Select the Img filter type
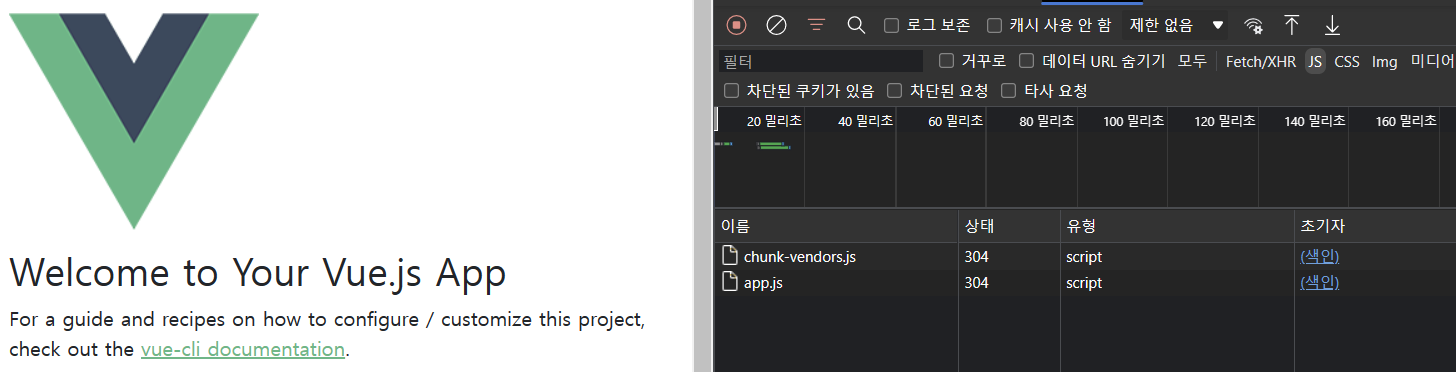Image resolution: width=1456 pixels, height=372 pixels. (x=1385, y=61)
